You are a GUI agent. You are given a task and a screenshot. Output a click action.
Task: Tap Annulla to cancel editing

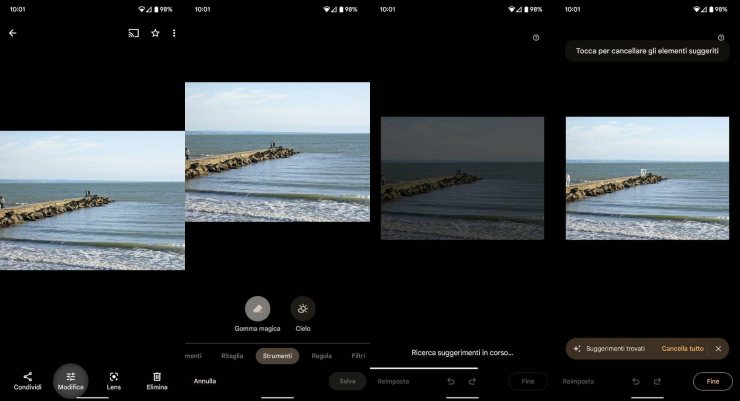coord(205,381)
